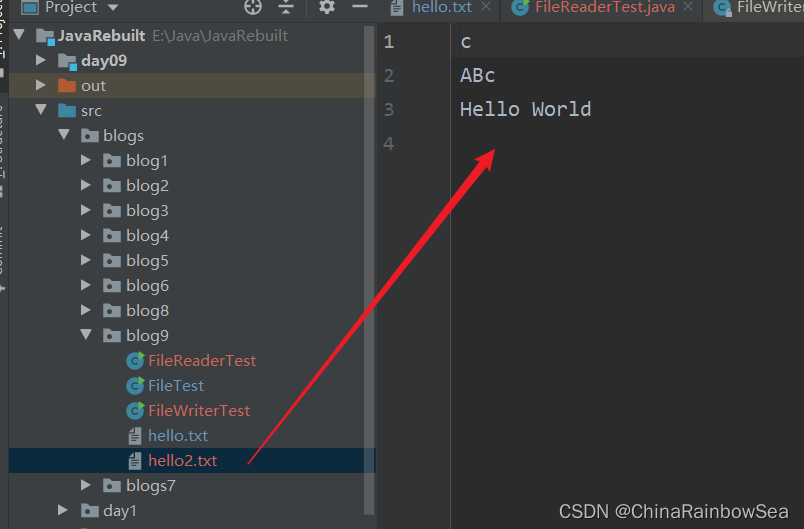Place cursor on editor line 'ABc'
Screen dimensions: 804x529
[477, 75]
